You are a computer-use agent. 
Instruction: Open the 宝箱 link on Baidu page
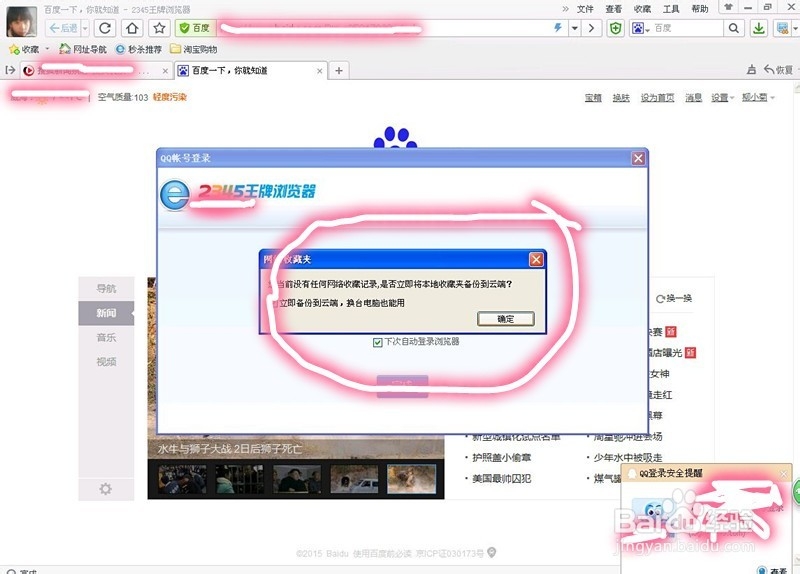tap(593, 97)
